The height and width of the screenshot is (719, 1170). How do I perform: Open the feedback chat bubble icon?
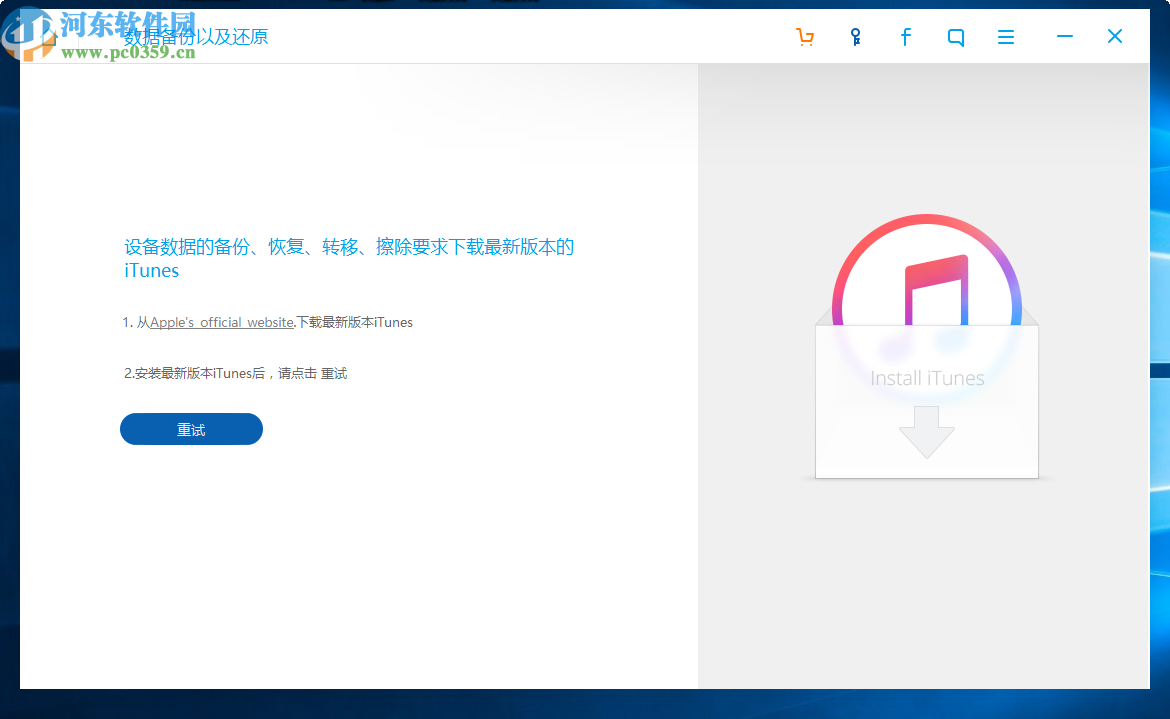955,36
